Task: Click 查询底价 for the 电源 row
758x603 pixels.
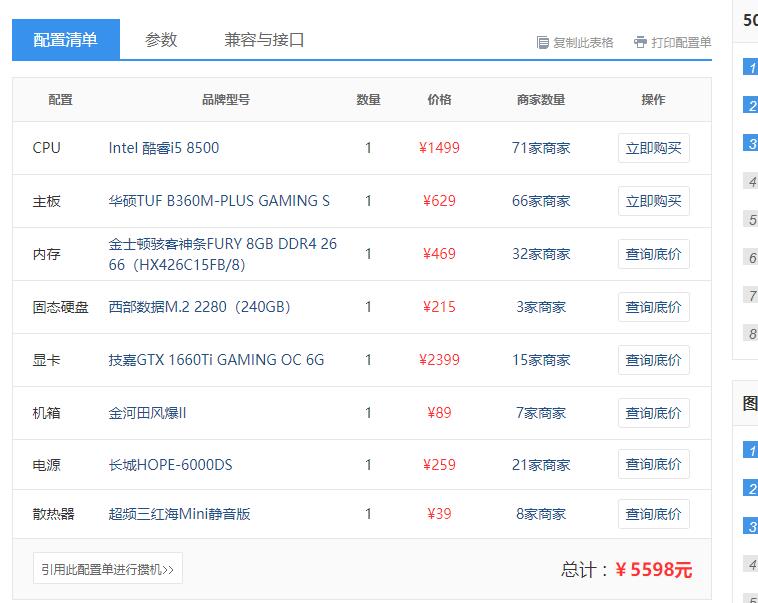Action: [654, 464]
